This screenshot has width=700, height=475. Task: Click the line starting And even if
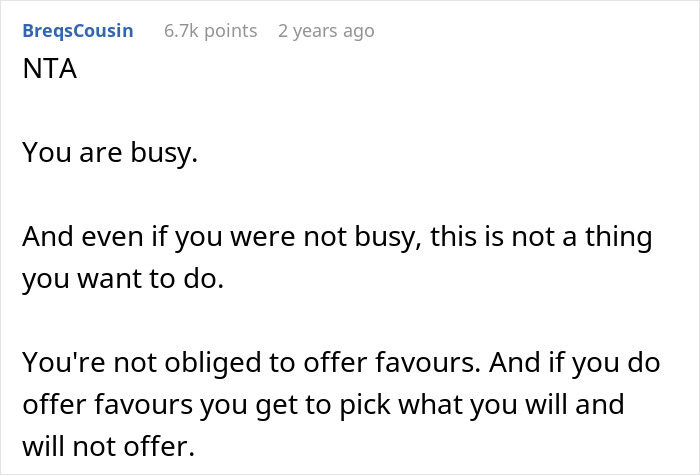(x=337, y=237)
